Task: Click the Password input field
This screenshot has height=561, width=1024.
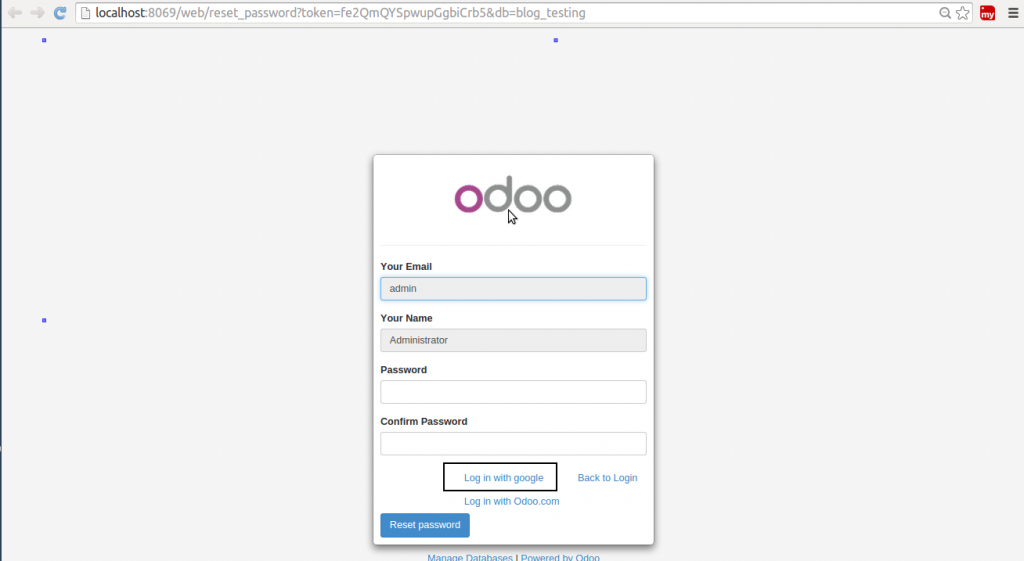Action: coord(513,392)
